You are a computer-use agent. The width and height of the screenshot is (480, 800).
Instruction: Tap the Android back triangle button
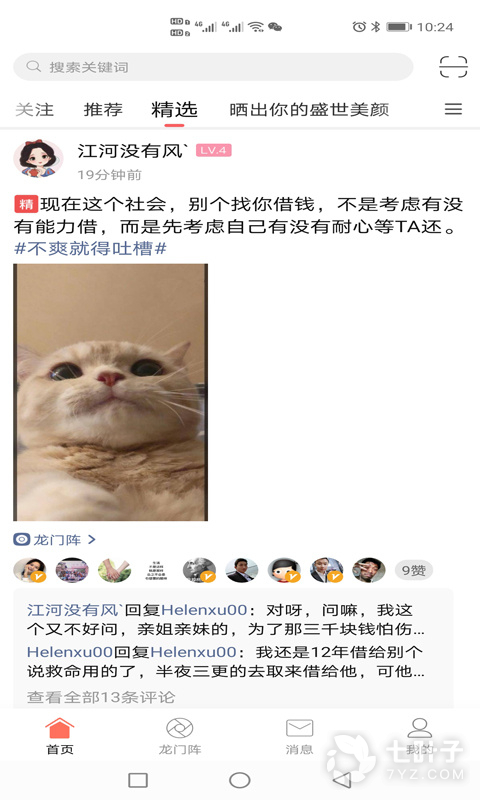342,780
